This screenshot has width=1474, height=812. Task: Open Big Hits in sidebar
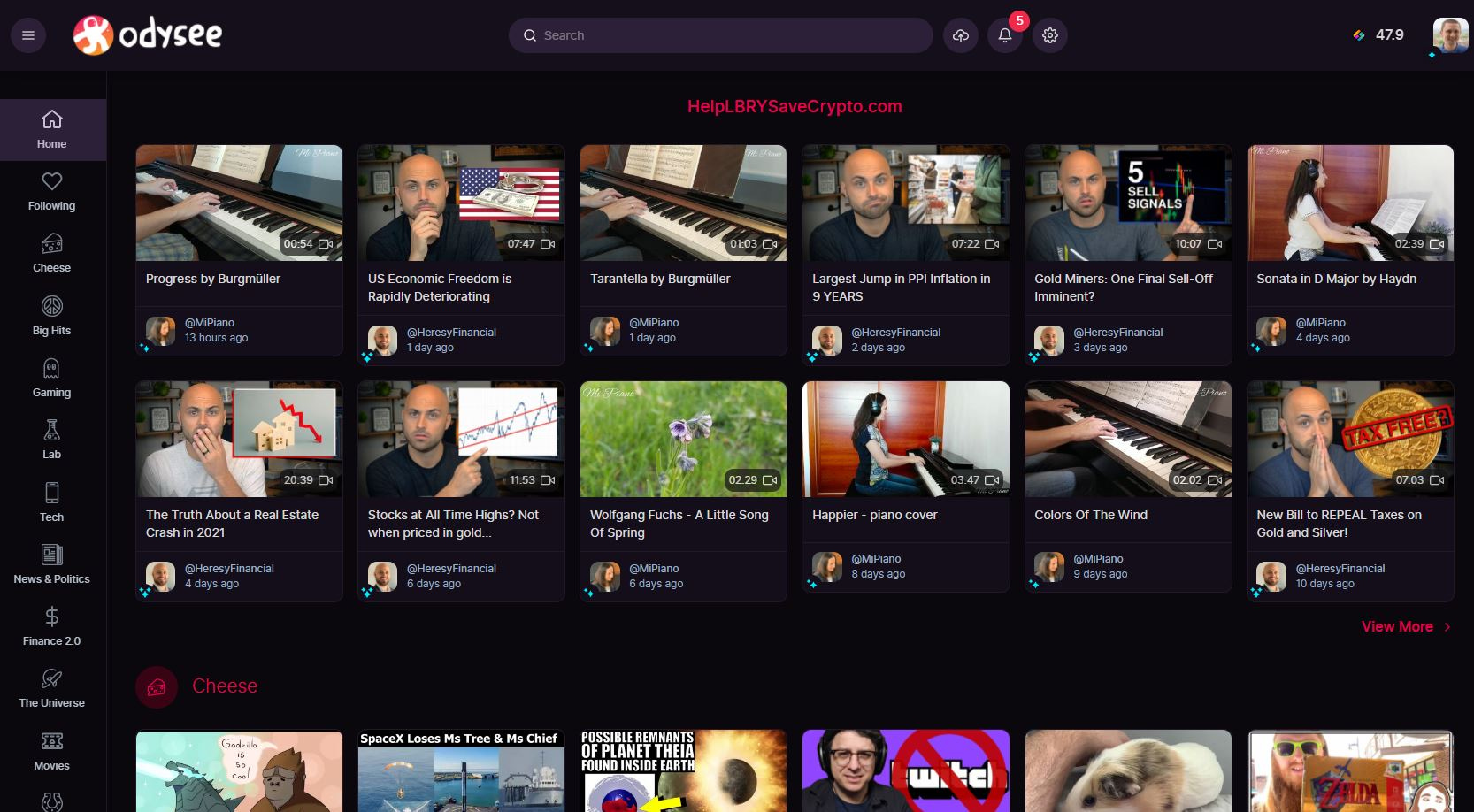[52, 317]
